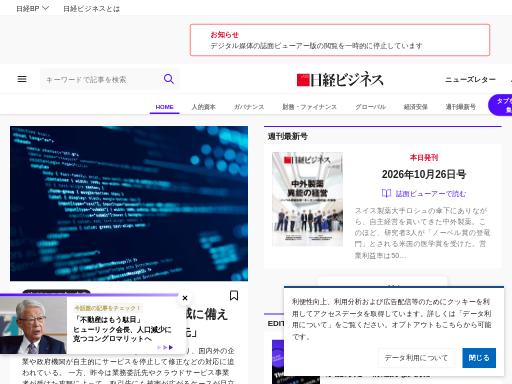Open the 日経ビジネスとは link

[x=91, y=9]
